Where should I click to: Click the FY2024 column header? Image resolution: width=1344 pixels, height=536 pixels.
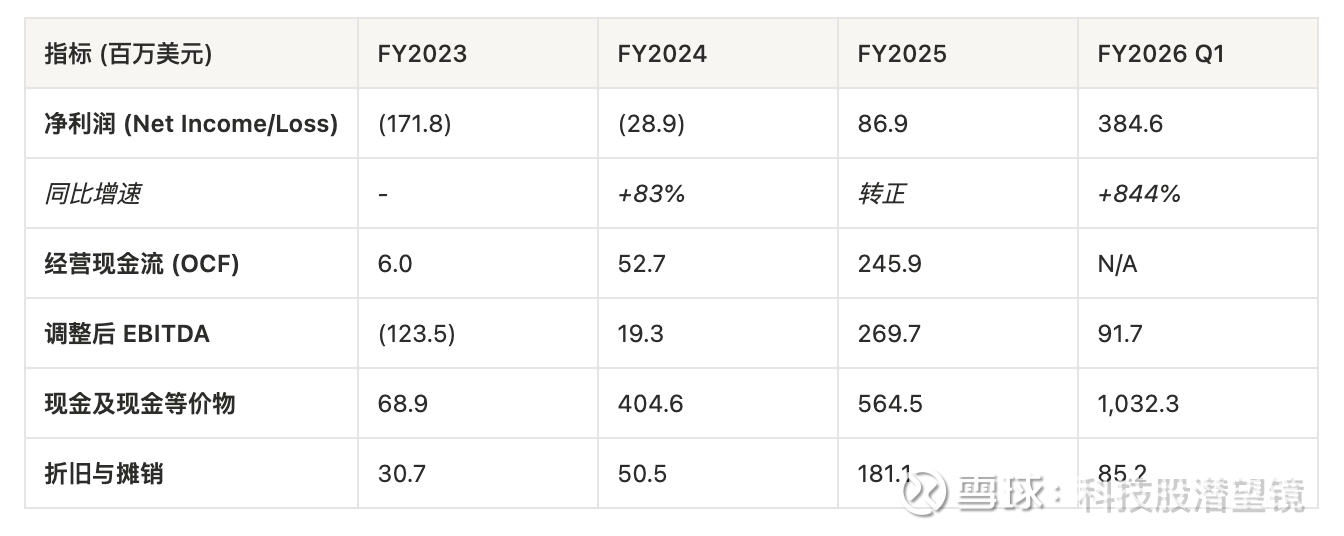[x=662, y=54]
